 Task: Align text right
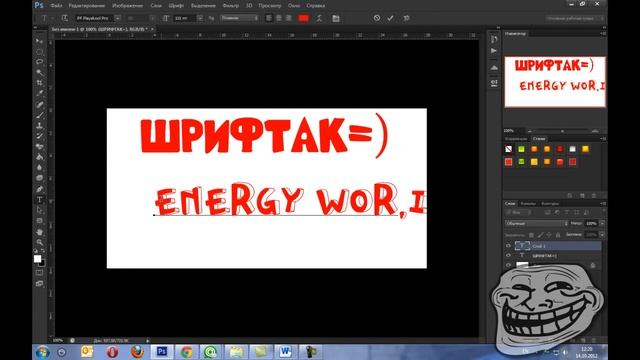point(288,18)
